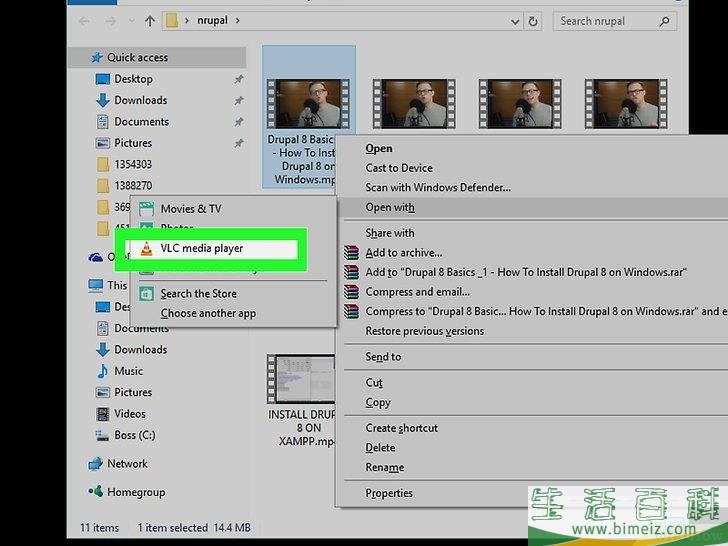The width and height of the screenshot is (728, 546).
Task: Click the VLC orange cone icon
Action: pyautogui.click(x=146, y=249)
